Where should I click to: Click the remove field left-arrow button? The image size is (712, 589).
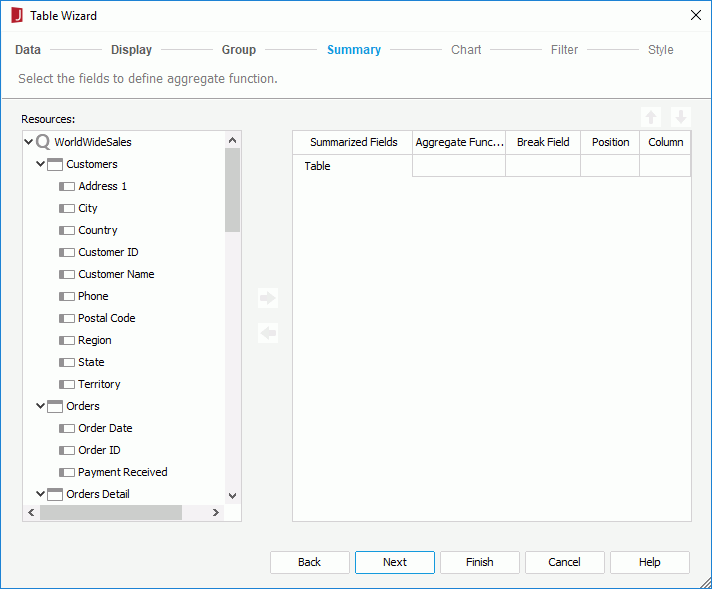268,333
